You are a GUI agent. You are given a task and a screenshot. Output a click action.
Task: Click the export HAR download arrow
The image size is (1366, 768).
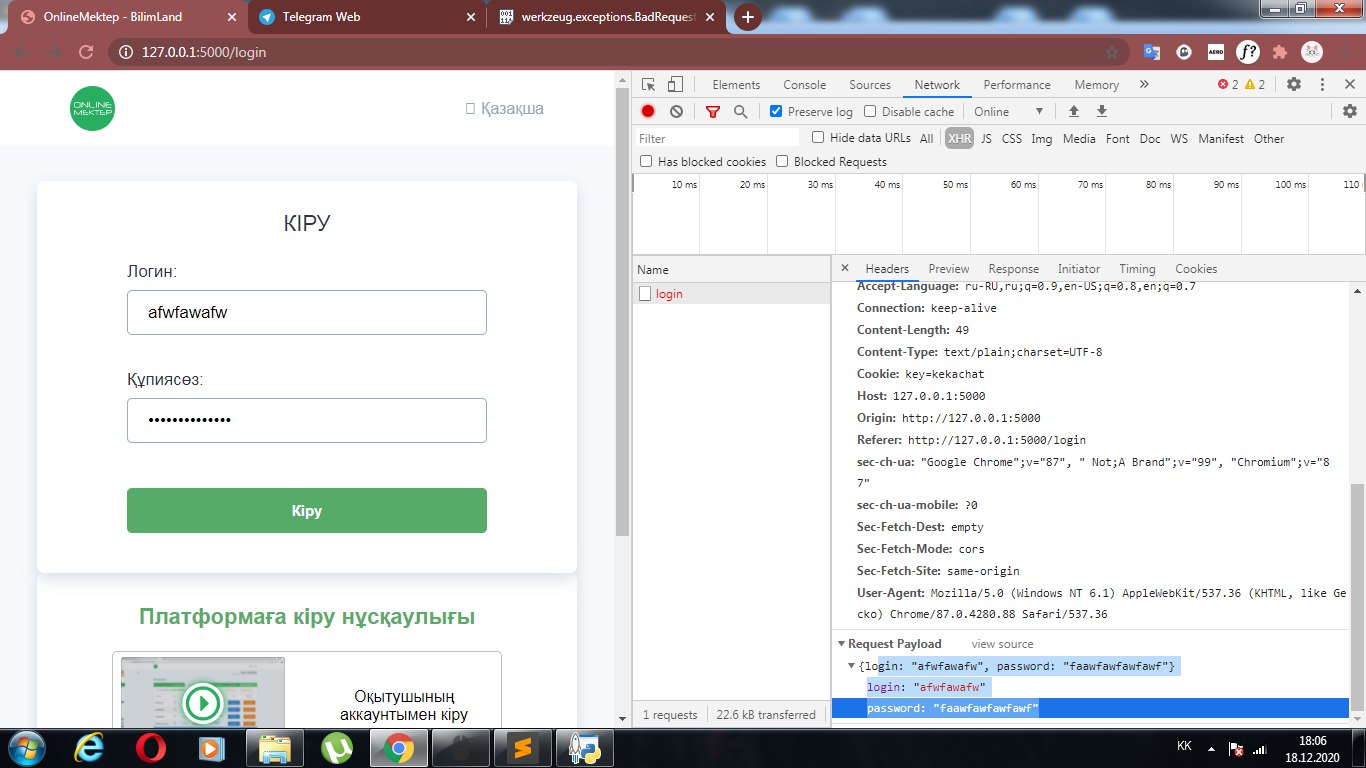(1102, 111)
